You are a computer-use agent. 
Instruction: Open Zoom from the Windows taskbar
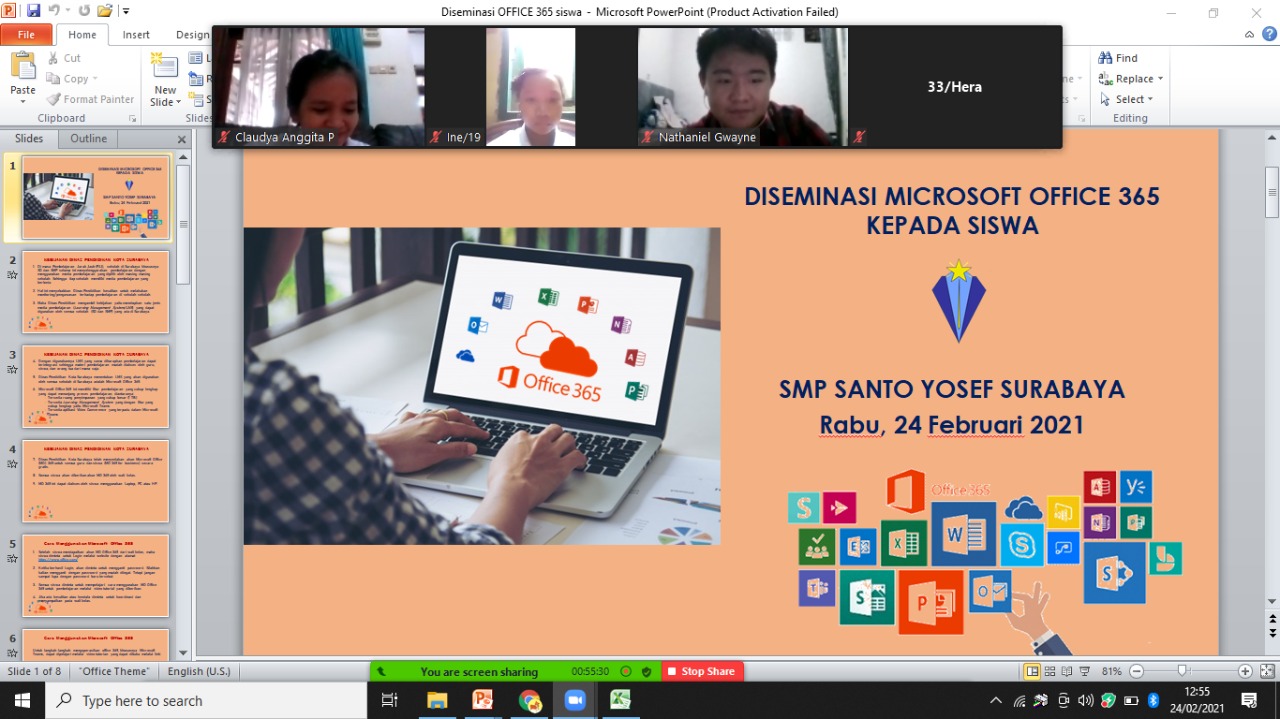[575, 700]
